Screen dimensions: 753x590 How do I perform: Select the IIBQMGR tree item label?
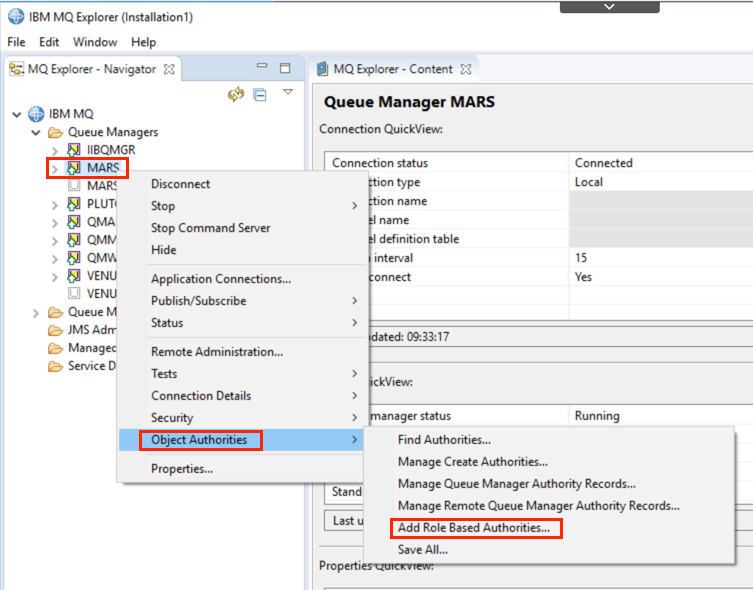(111, 150)
